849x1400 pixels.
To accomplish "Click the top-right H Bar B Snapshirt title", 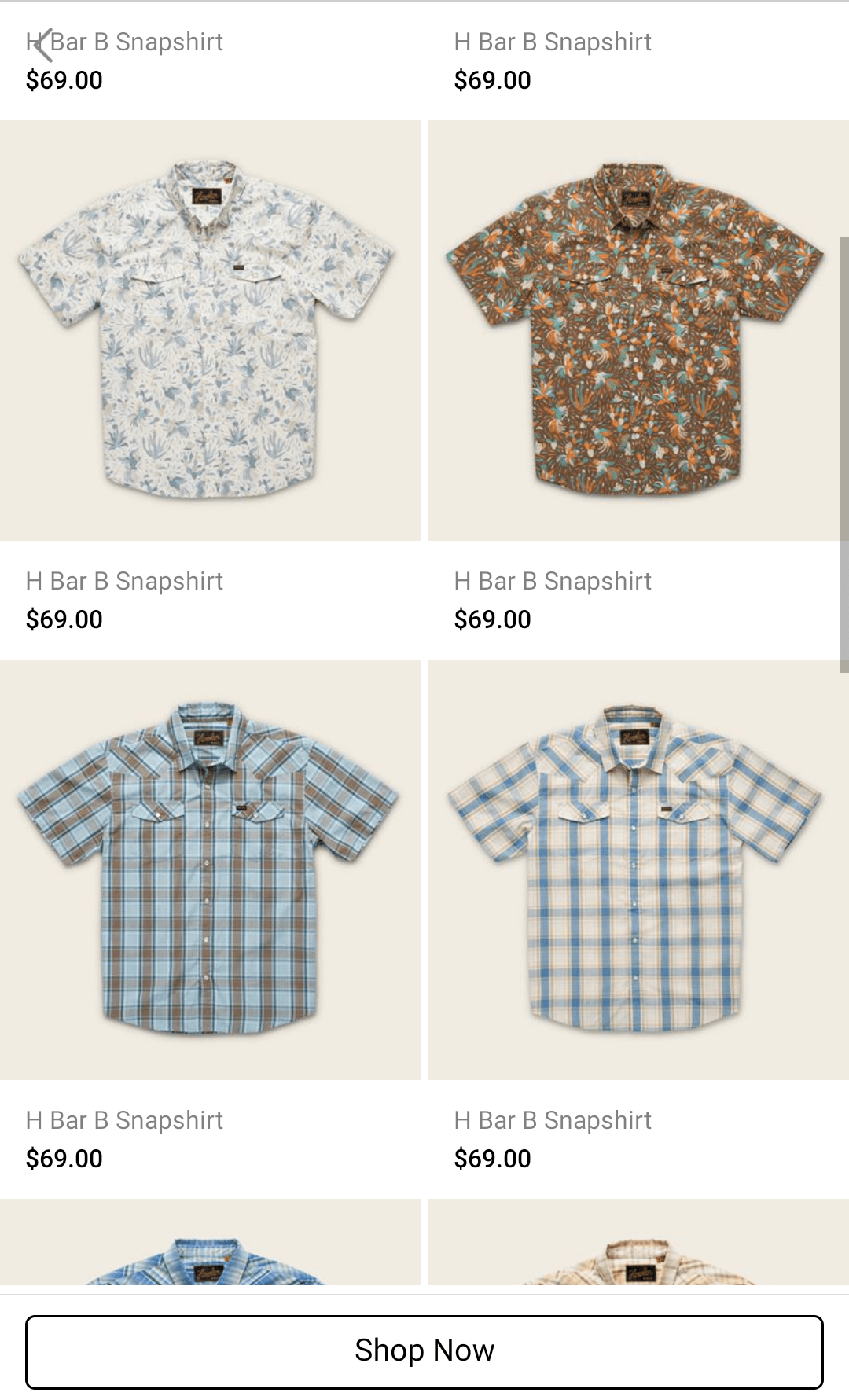I will [x=553, y=42].
